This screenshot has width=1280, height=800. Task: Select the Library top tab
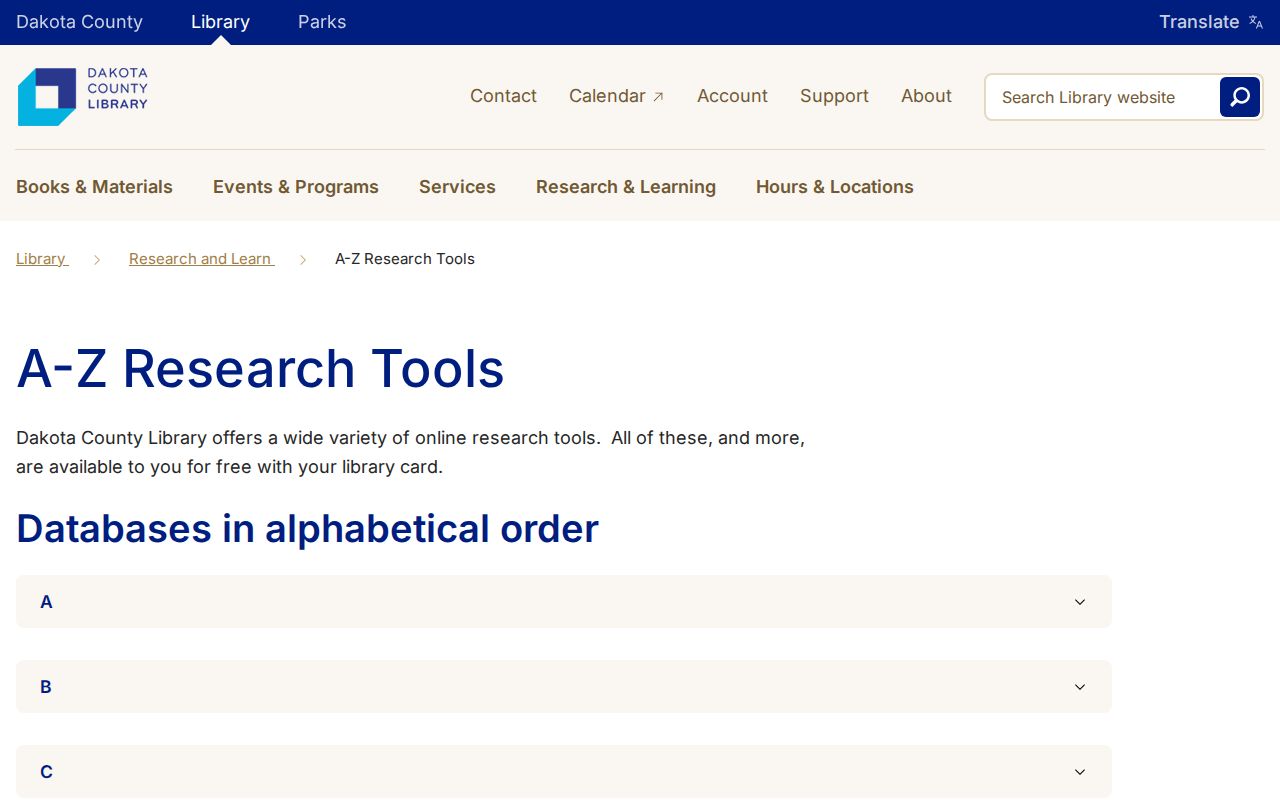click(220, 22)
